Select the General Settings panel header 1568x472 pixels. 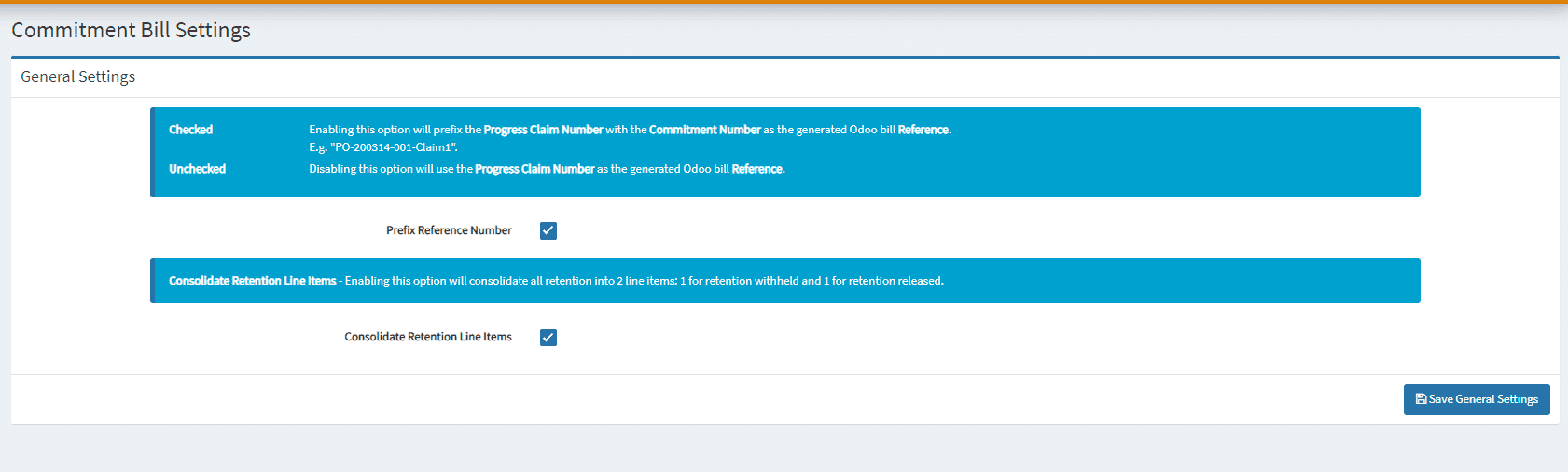pos(78,76)
